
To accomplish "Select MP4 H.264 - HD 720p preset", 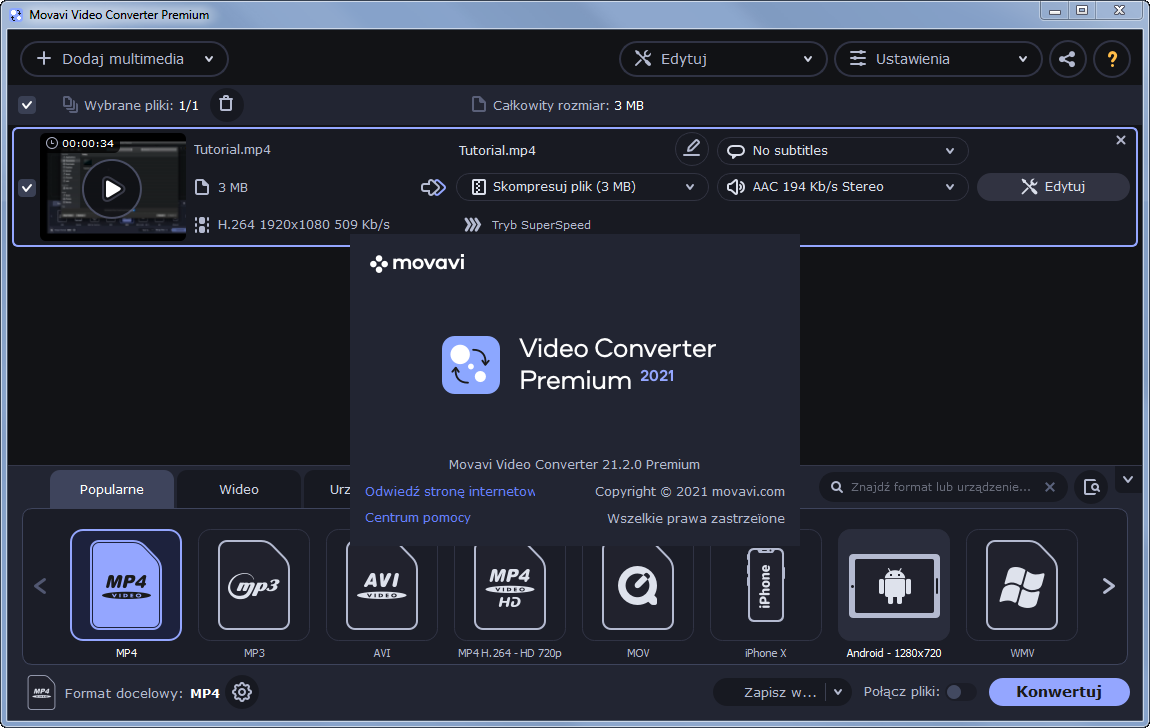I will pos(510,585).
